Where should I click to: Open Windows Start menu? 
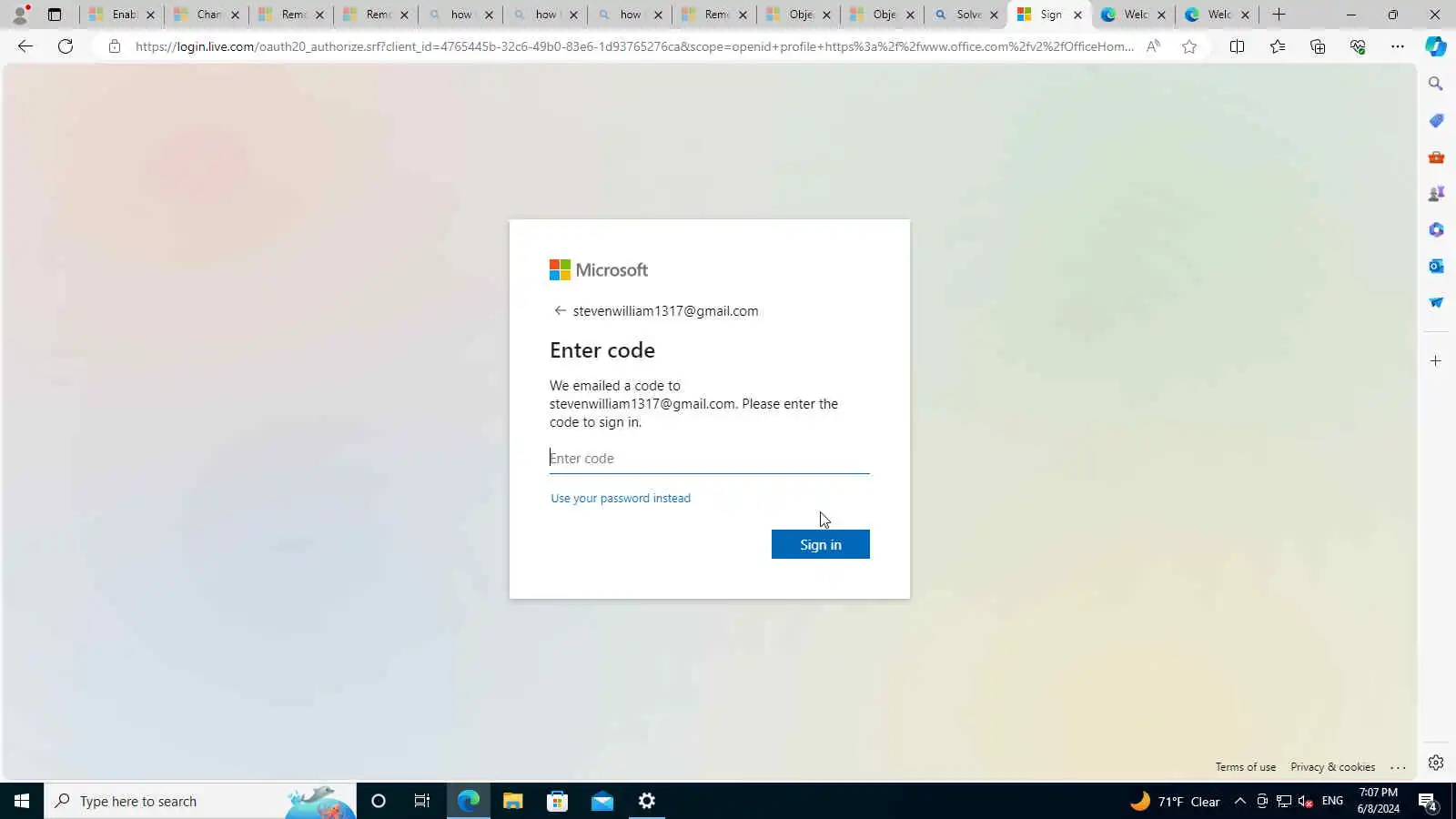click(22, 801)
